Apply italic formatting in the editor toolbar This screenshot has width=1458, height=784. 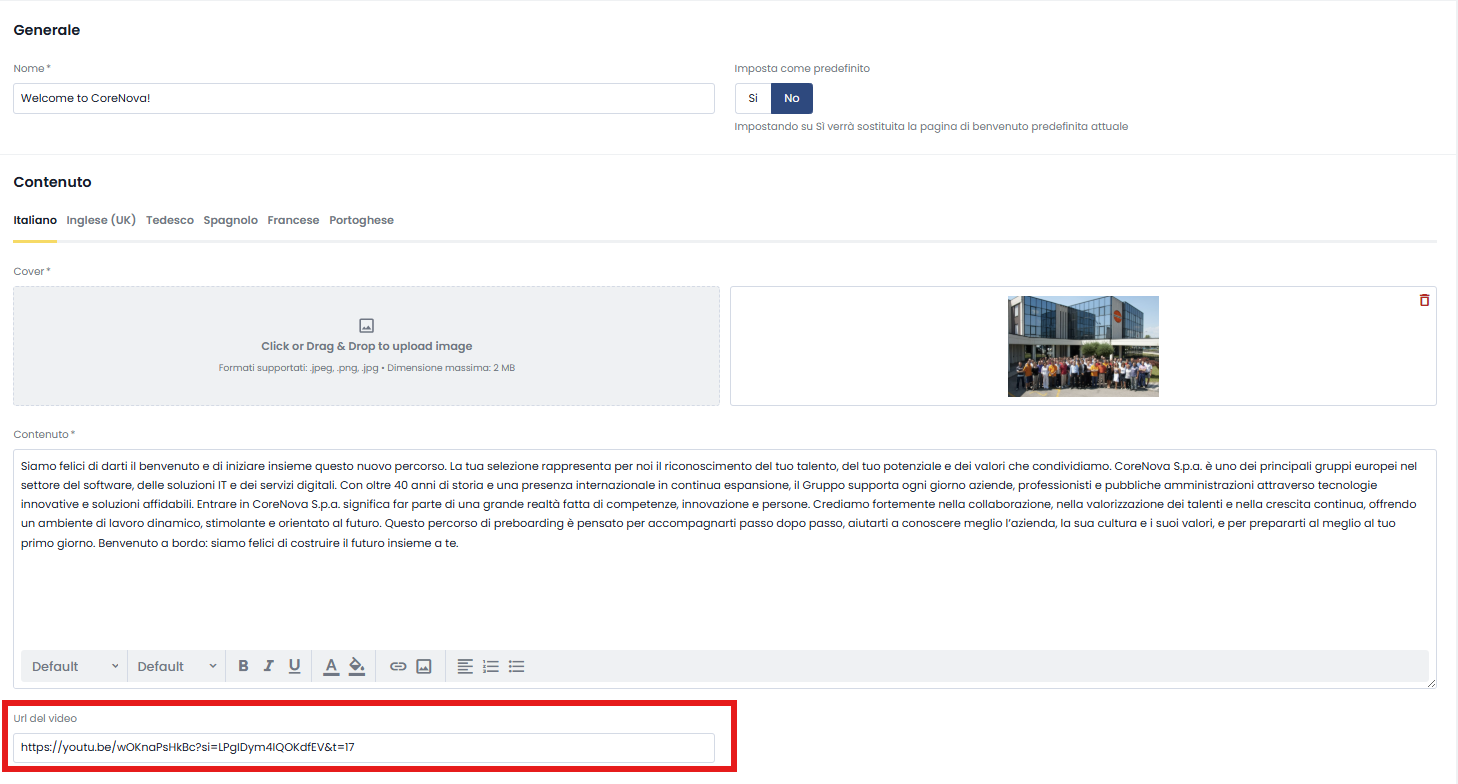coord(268,666)
